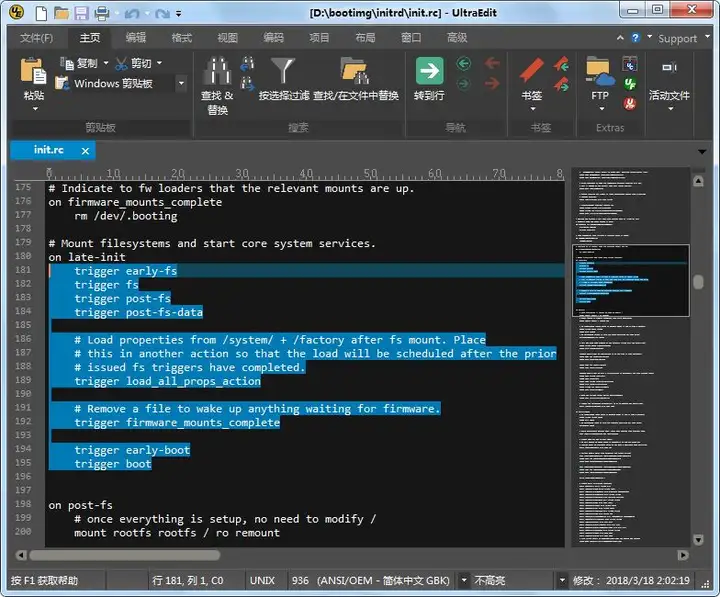Click the green circular forward navigation arrow

tap(464, 84)
